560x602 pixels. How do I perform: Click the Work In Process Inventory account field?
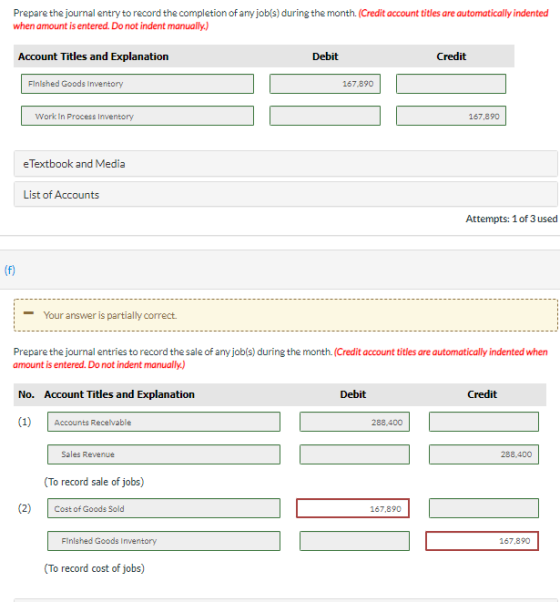click(x=137, y=116)
